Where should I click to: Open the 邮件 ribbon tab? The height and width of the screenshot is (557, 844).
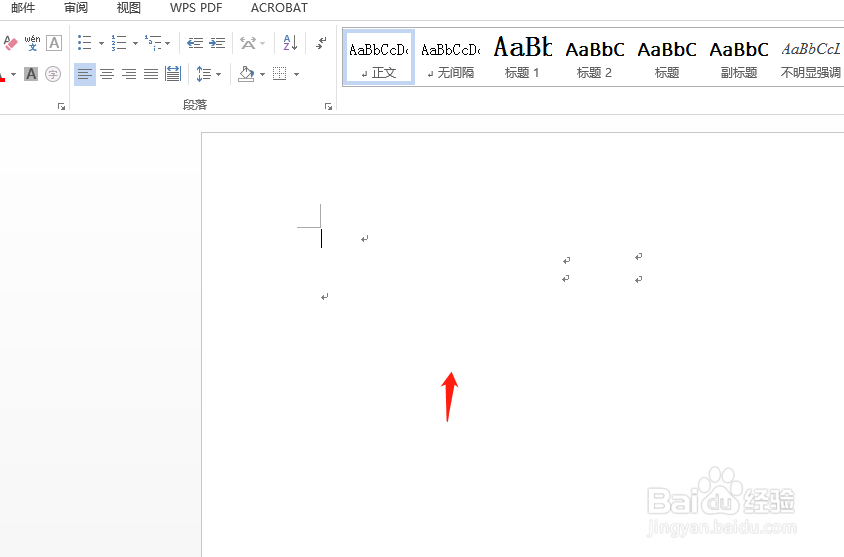(x=23, y=8)
